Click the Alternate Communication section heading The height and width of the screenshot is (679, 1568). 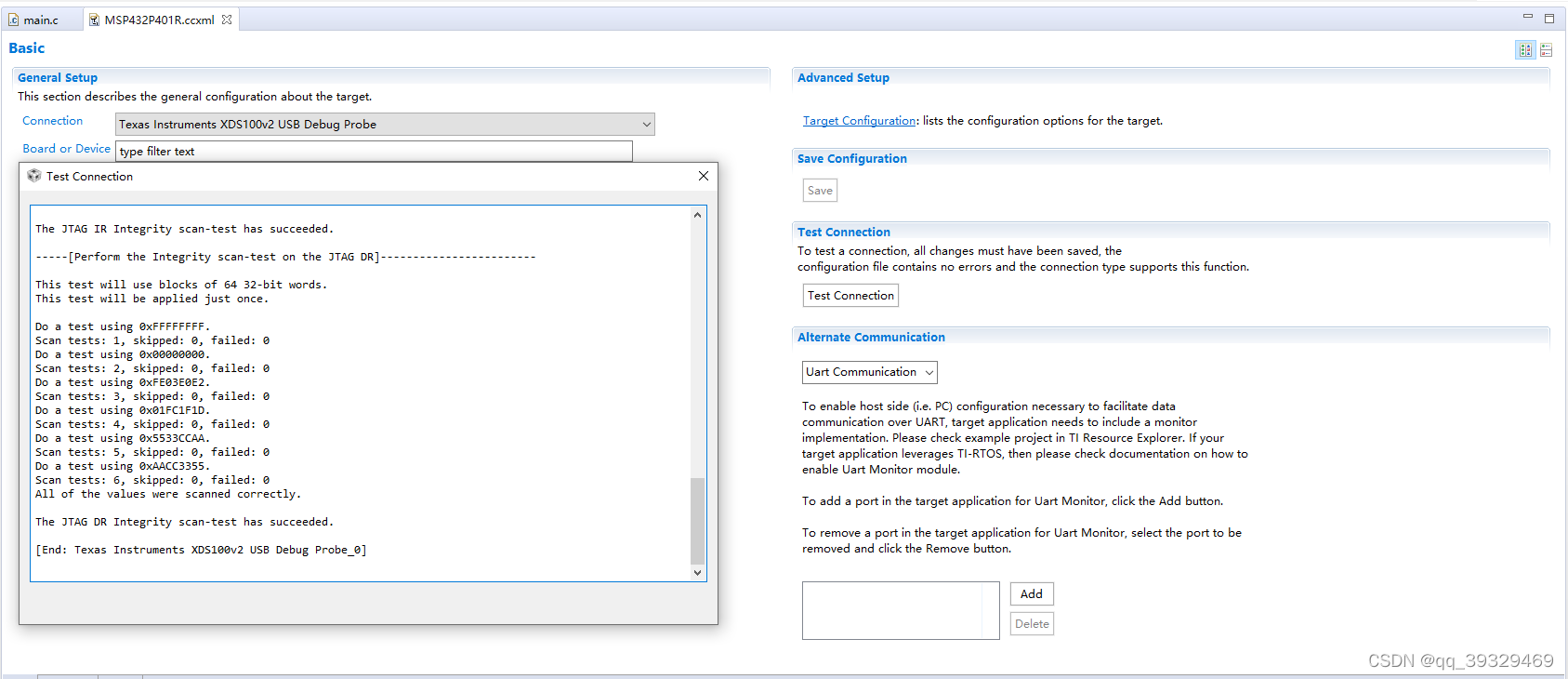tap(871, 338)
